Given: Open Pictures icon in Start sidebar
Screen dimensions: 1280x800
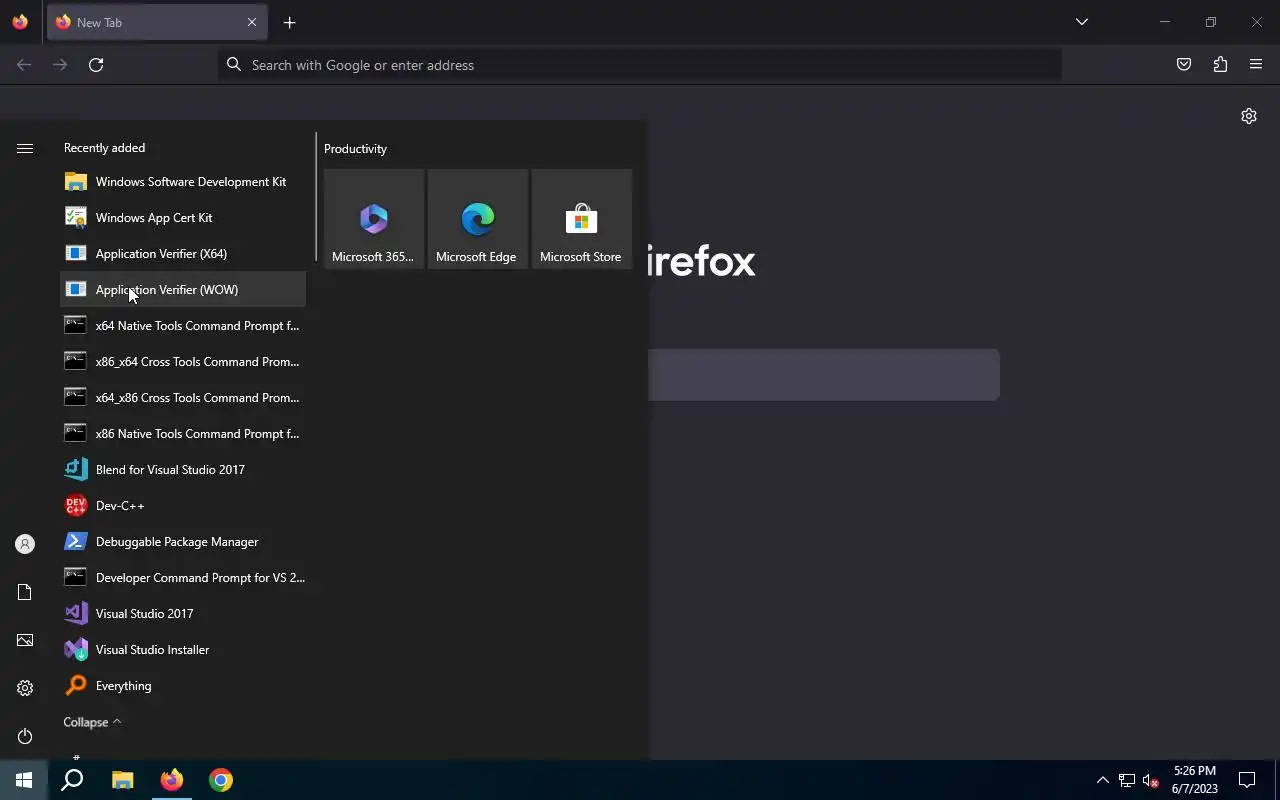Looking at the screenshot, I should pos(25,640).
